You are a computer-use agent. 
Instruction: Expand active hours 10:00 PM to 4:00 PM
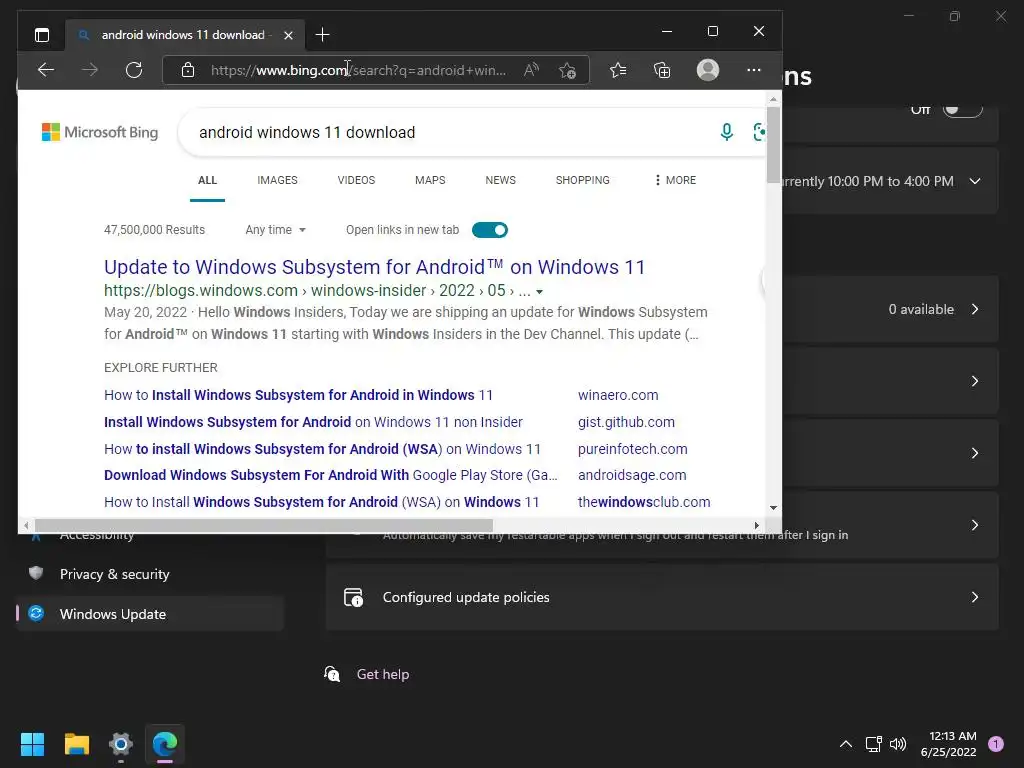[x=975, y=181]
